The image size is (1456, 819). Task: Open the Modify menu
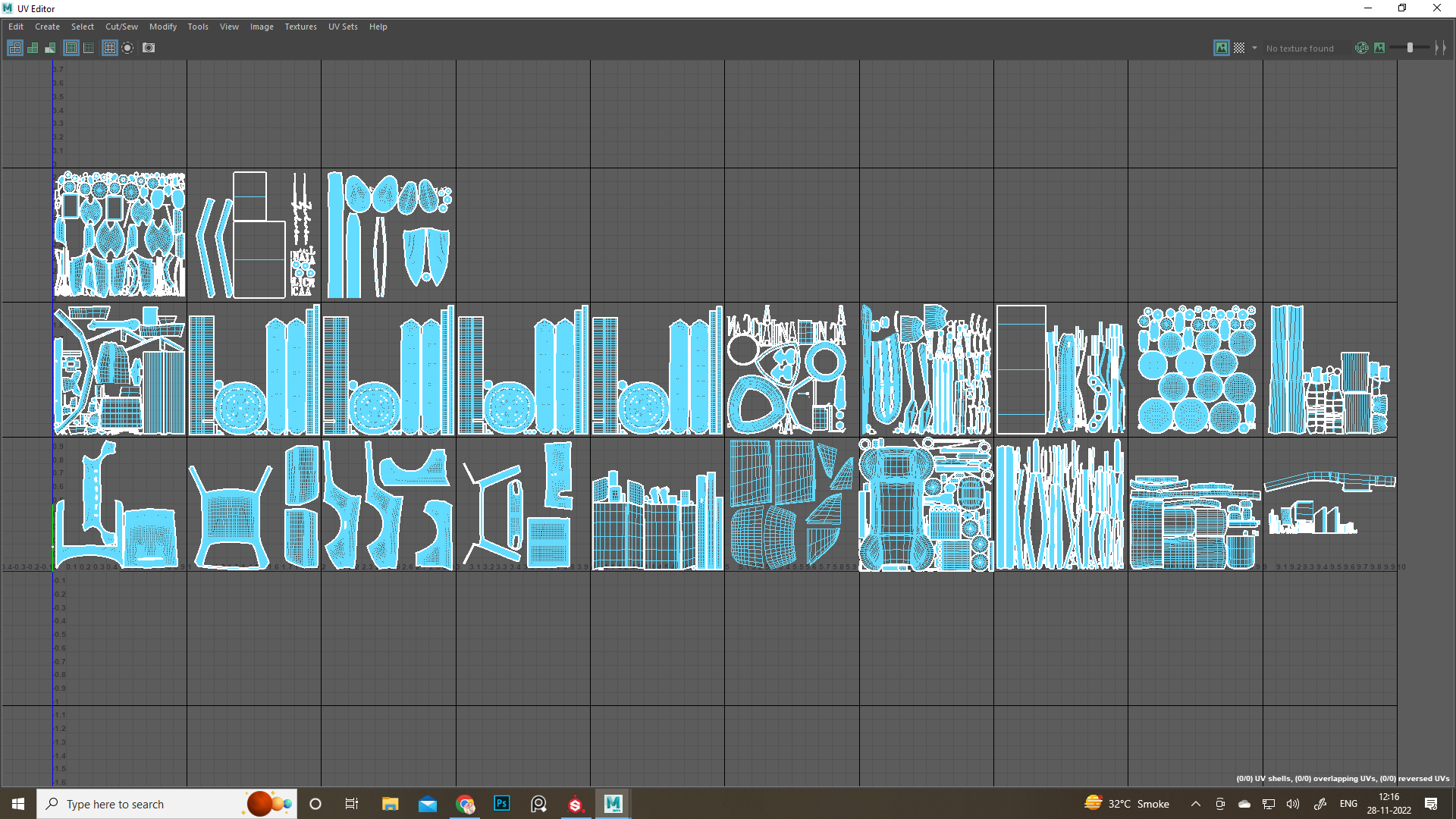tap(163, 27)
